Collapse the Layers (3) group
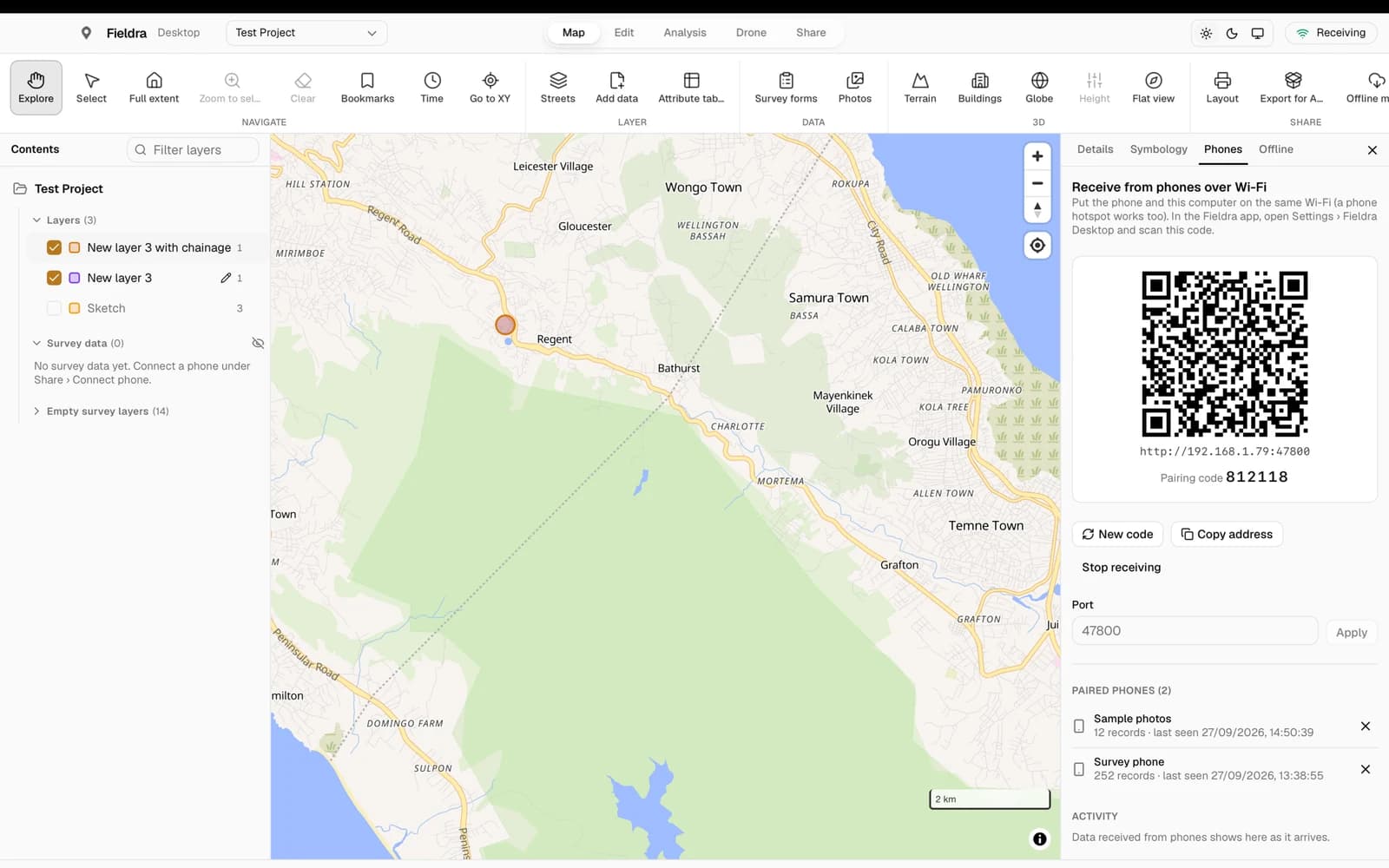The image size is (1389, 868). click(x=36, y=220)
